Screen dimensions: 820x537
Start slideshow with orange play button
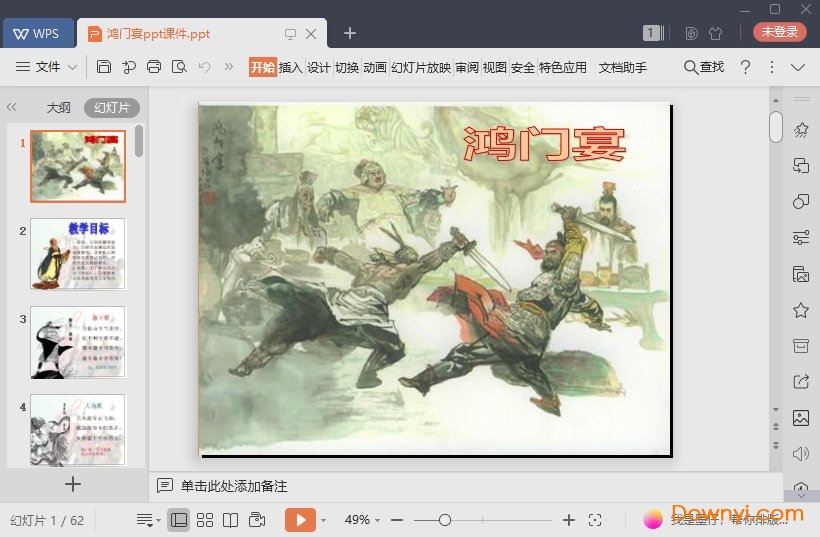pyautogui.click(x=300, y=520)
